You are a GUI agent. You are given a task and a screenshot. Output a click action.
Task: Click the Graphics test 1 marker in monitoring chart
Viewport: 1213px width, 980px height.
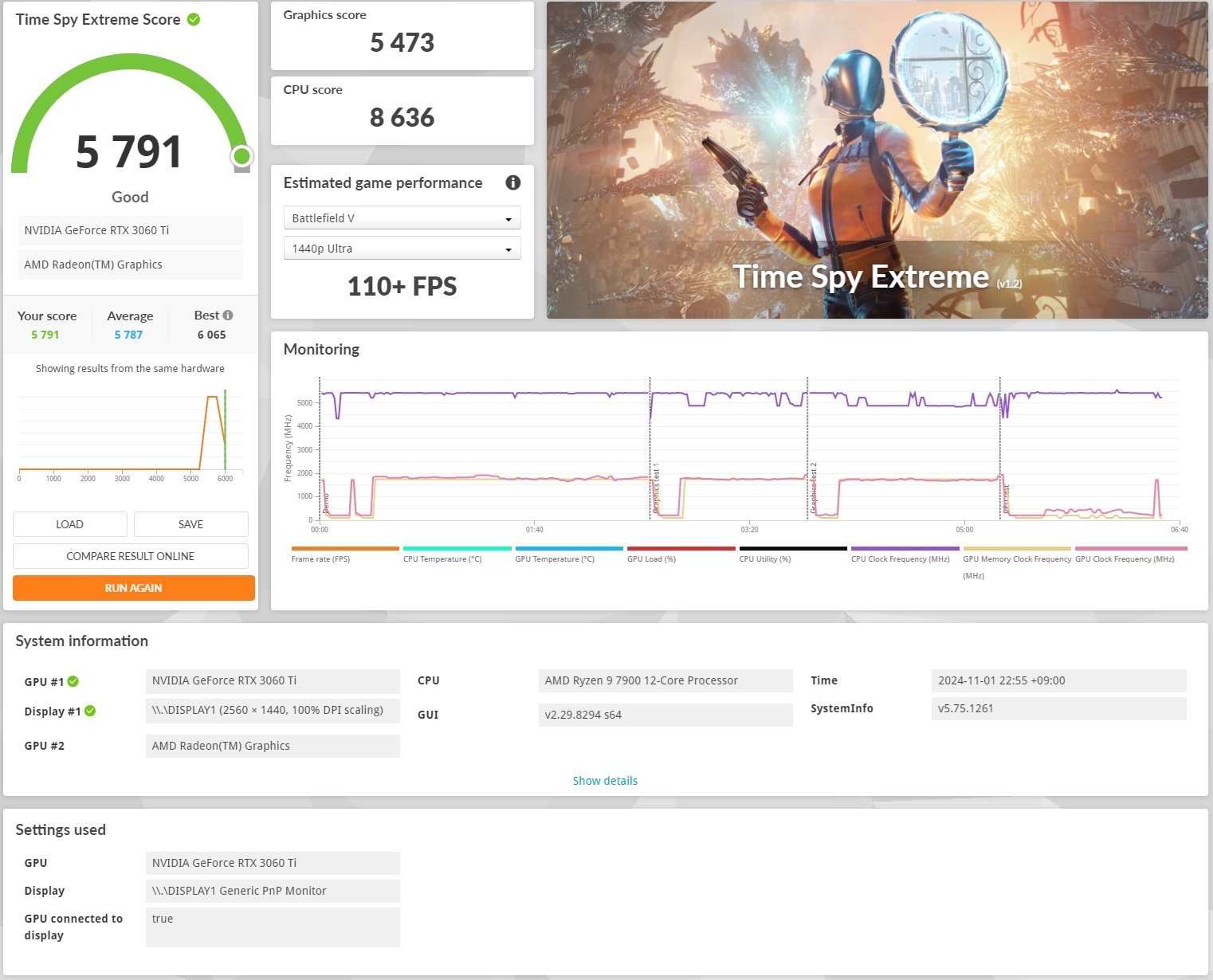pos(656,488)
